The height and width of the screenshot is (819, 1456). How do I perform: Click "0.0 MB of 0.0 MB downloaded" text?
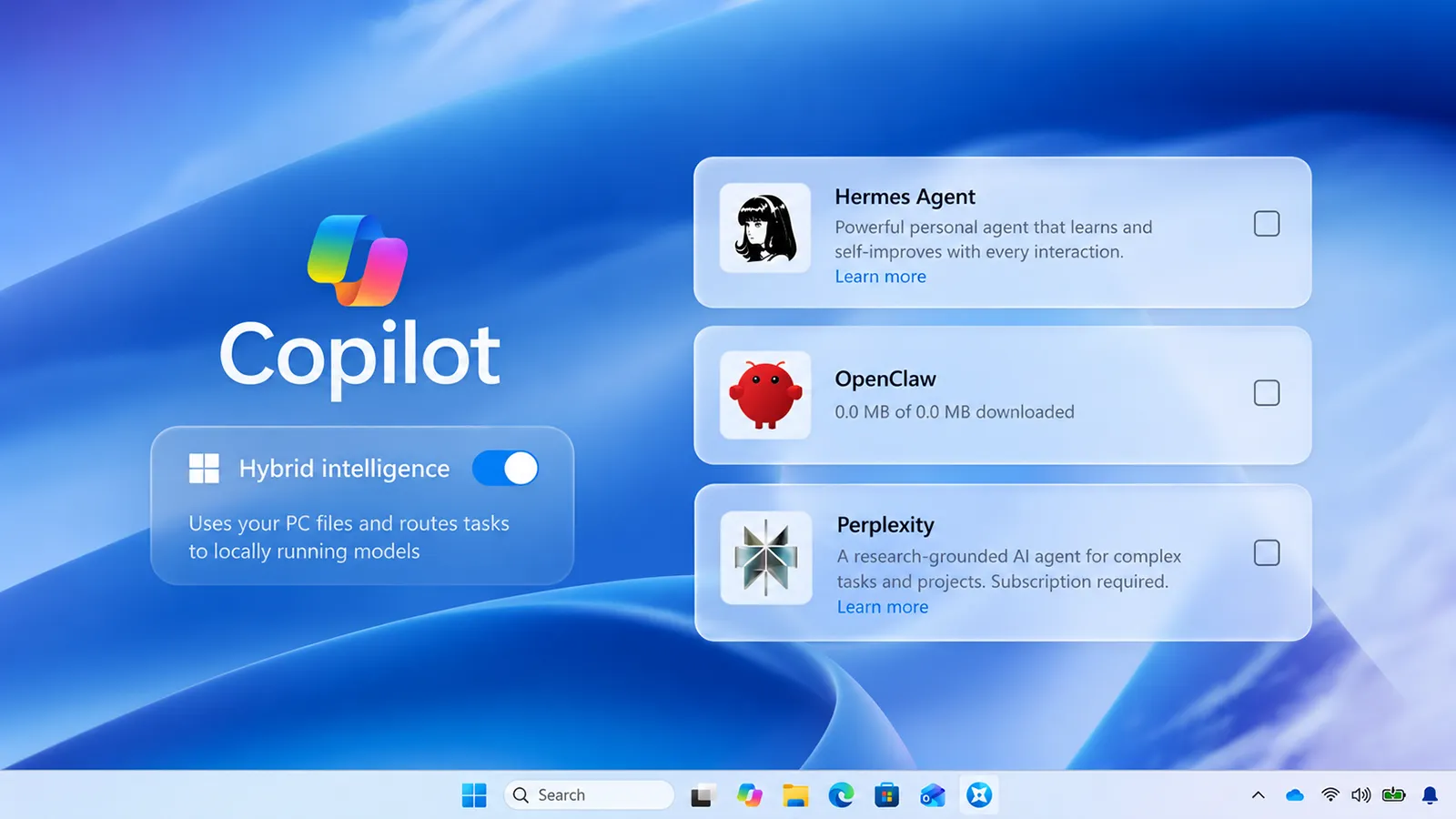tap(955, 412)
